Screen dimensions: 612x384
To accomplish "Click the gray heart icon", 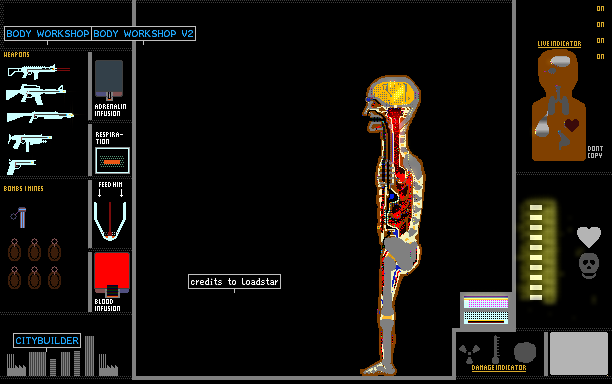I will 589,237.
